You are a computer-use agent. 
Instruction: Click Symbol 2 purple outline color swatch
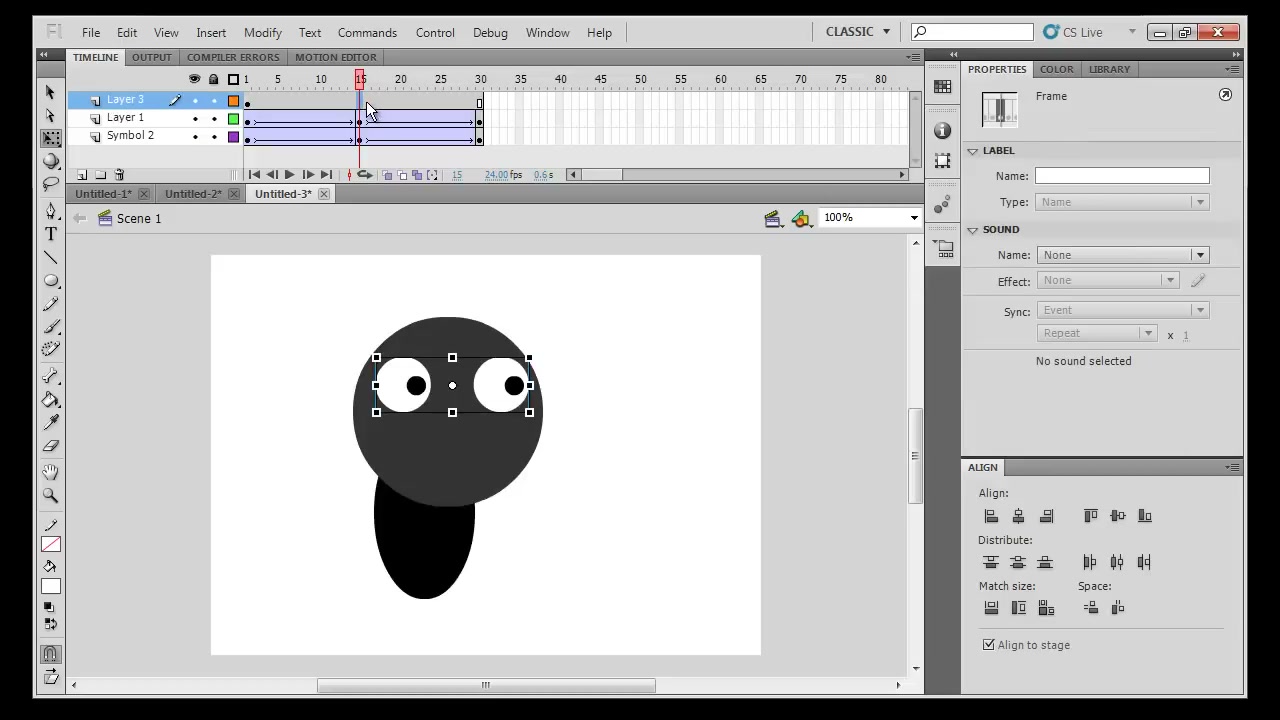pos(234,137)
